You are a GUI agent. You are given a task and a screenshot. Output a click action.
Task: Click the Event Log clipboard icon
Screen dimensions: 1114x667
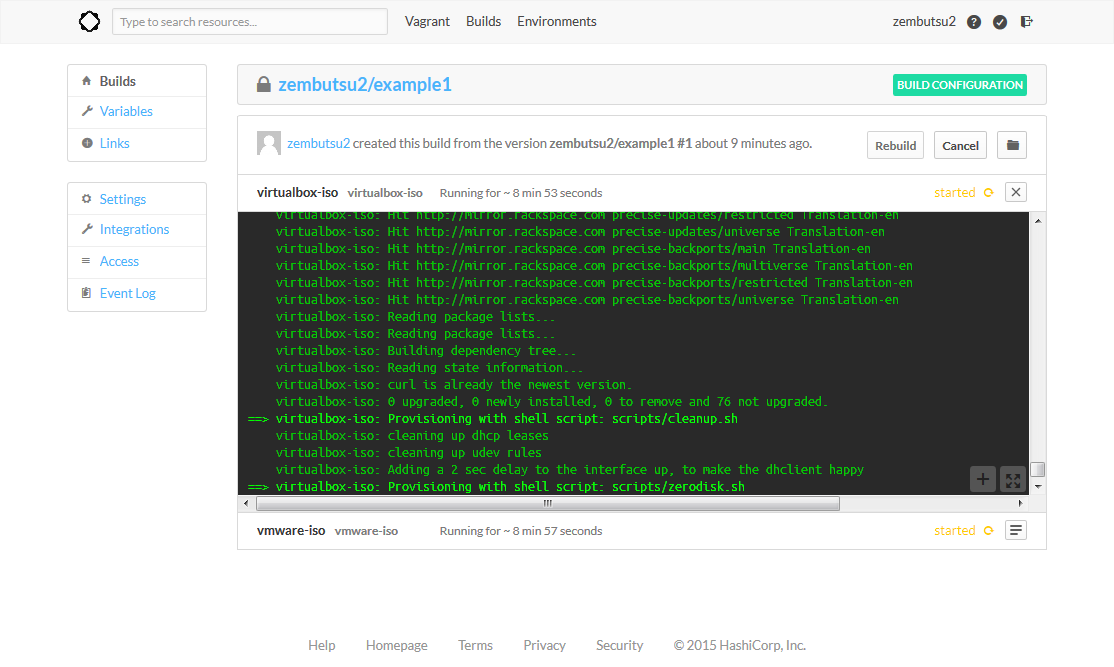(x=86, y=293)
